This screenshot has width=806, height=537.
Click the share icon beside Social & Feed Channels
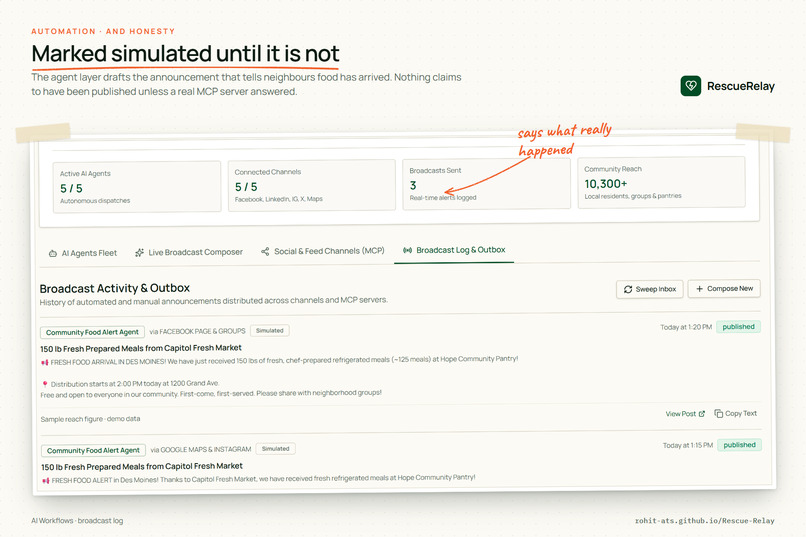coord(265,251)
